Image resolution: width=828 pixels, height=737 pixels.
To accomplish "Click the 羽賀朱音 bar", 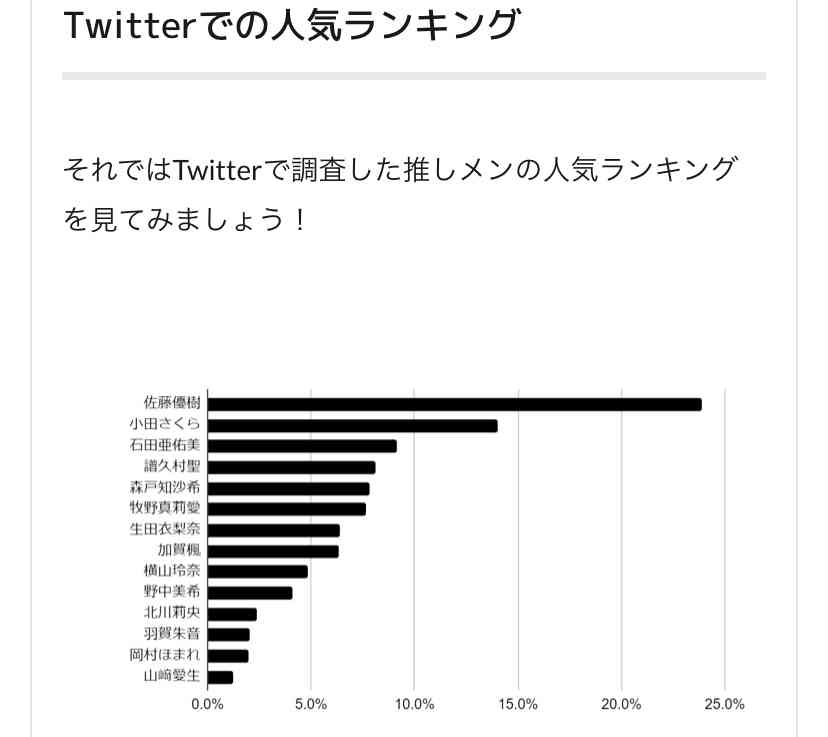I will 229,635.
